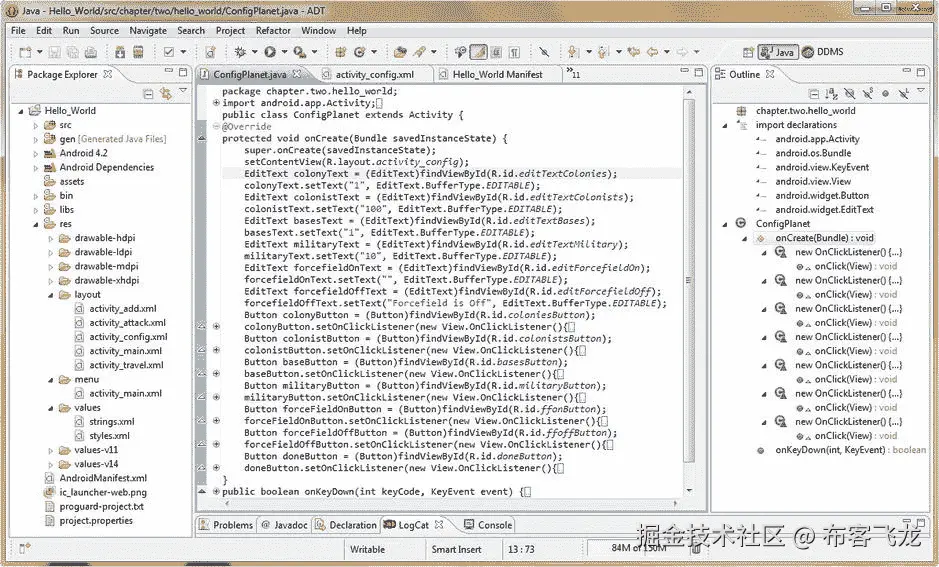Select onKeyDown(int, KeyEvent) in Outline
This screenshot has height=567, width=939.
(850, 450)
